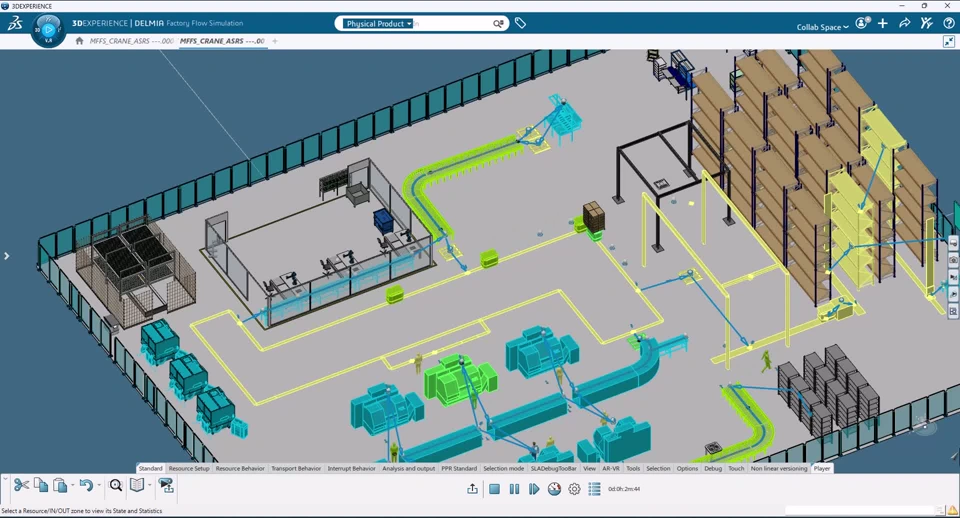
Task: Click the Dassault Systèmes 3DS logo
Action: pyautogui.click(x=15, y=24)
